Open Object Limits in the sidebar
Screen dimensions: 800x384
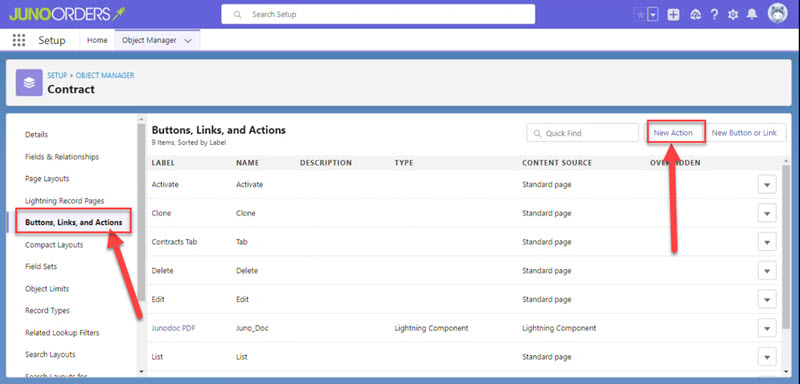click(47, 289)
